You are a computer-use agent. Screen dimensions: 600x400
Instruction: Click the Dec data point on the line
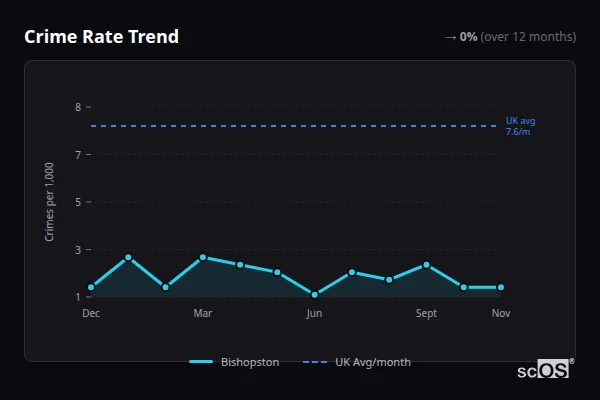point(91,287)
